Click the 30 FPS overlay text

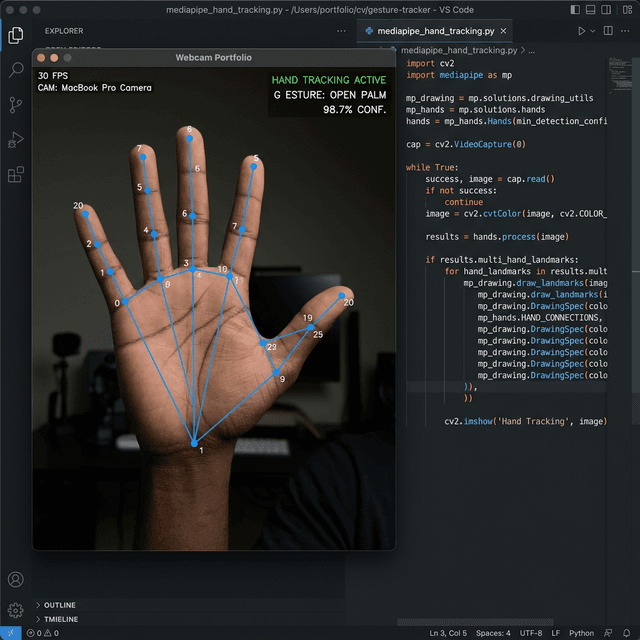53,76
